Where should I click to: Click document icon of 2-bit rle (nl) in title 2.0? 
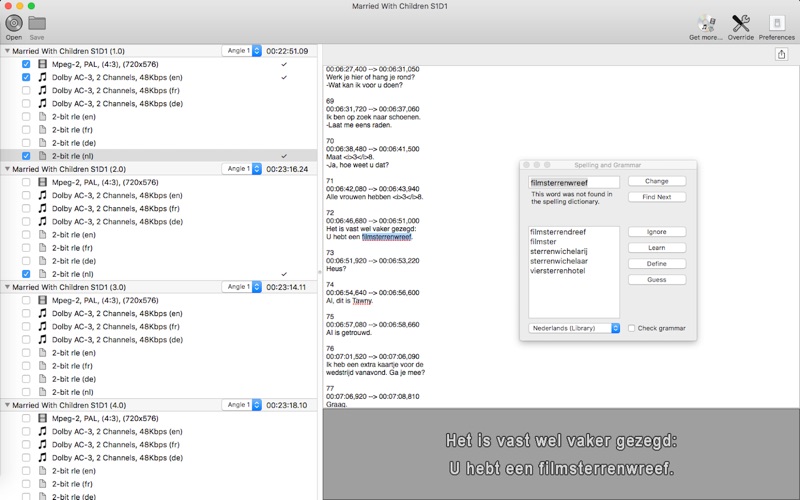click(x=43, y=273)
